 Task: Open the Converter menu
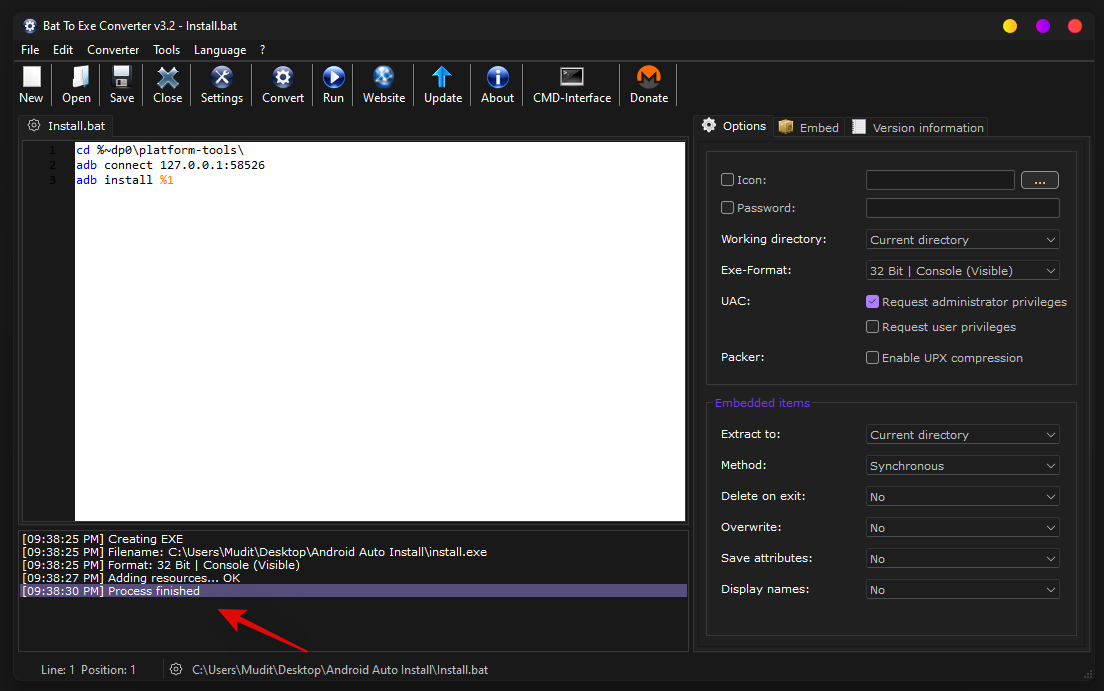113,50
